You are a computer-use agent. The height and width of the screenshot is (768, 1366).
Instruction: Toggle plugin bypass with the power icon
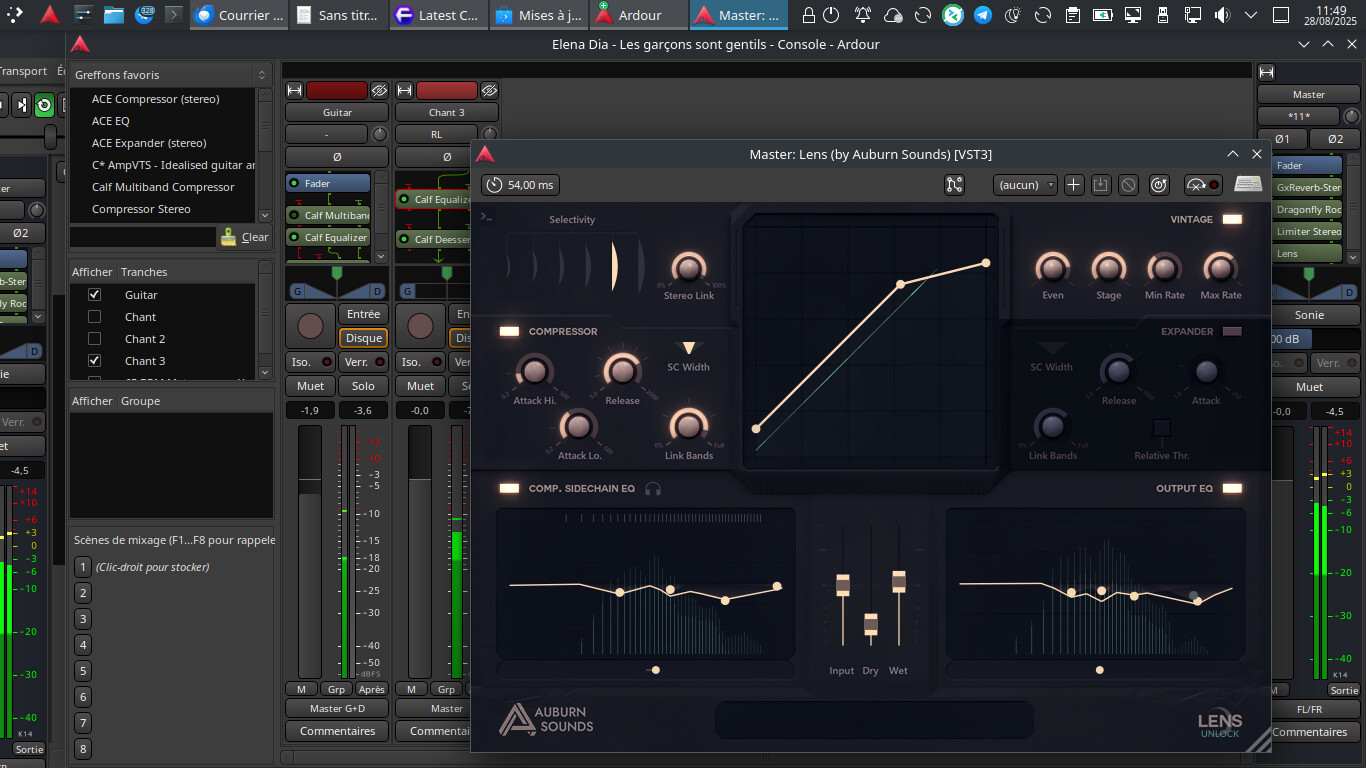point(1159,185)
